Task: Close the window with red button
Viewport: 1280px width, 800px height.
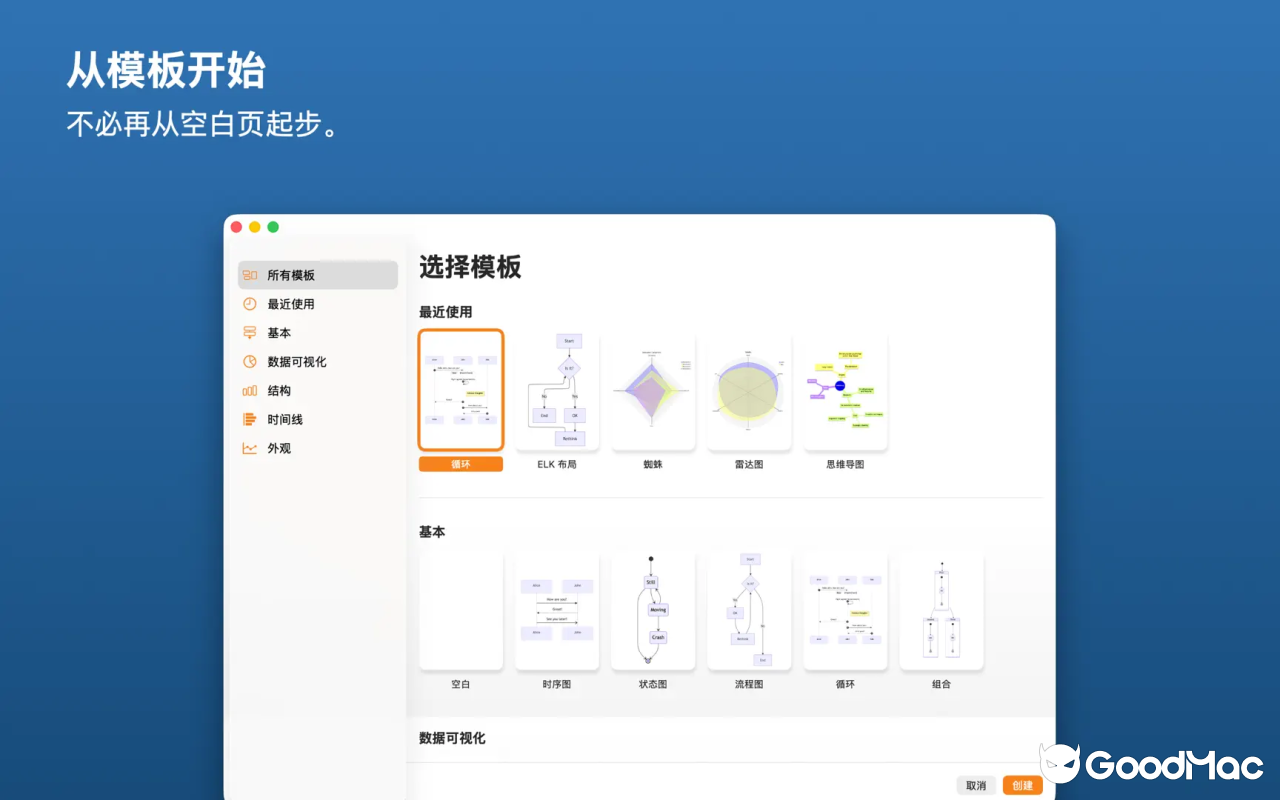Action: (x=237, y=227)
